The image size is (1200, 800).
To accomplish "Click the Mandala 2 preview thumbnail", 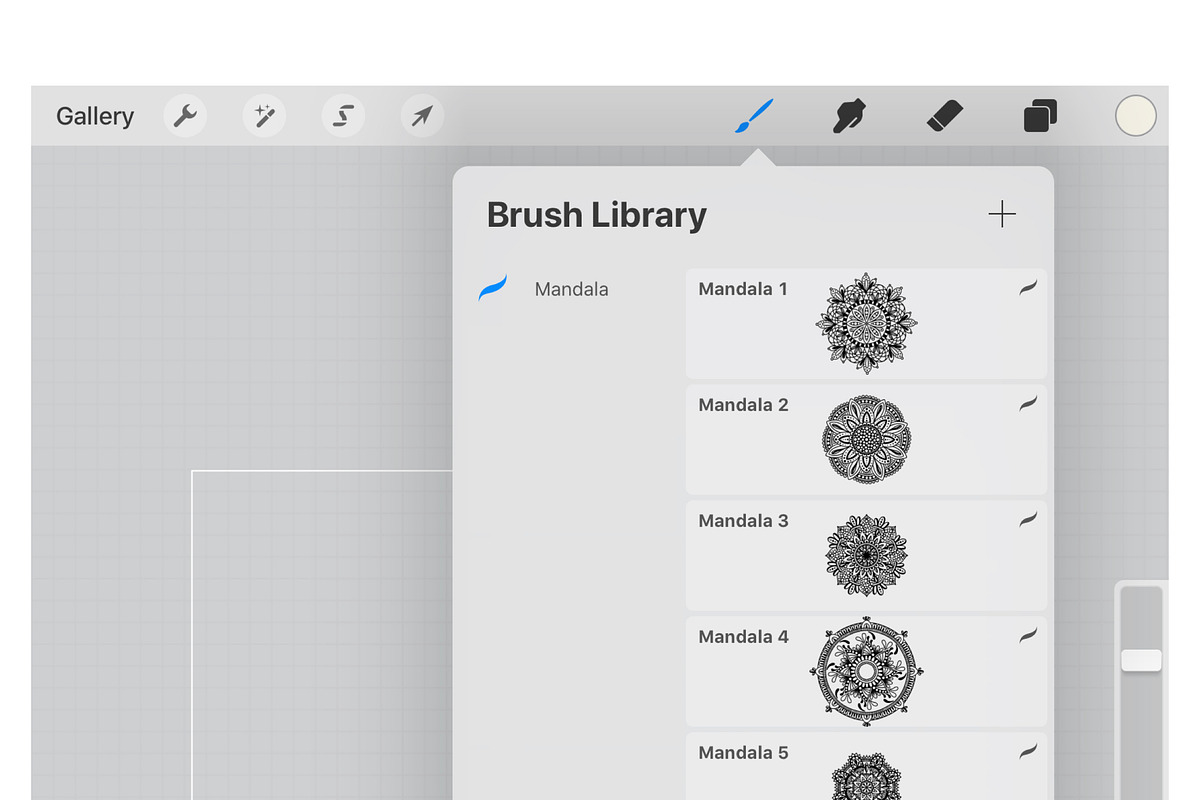I will (866, 439).
